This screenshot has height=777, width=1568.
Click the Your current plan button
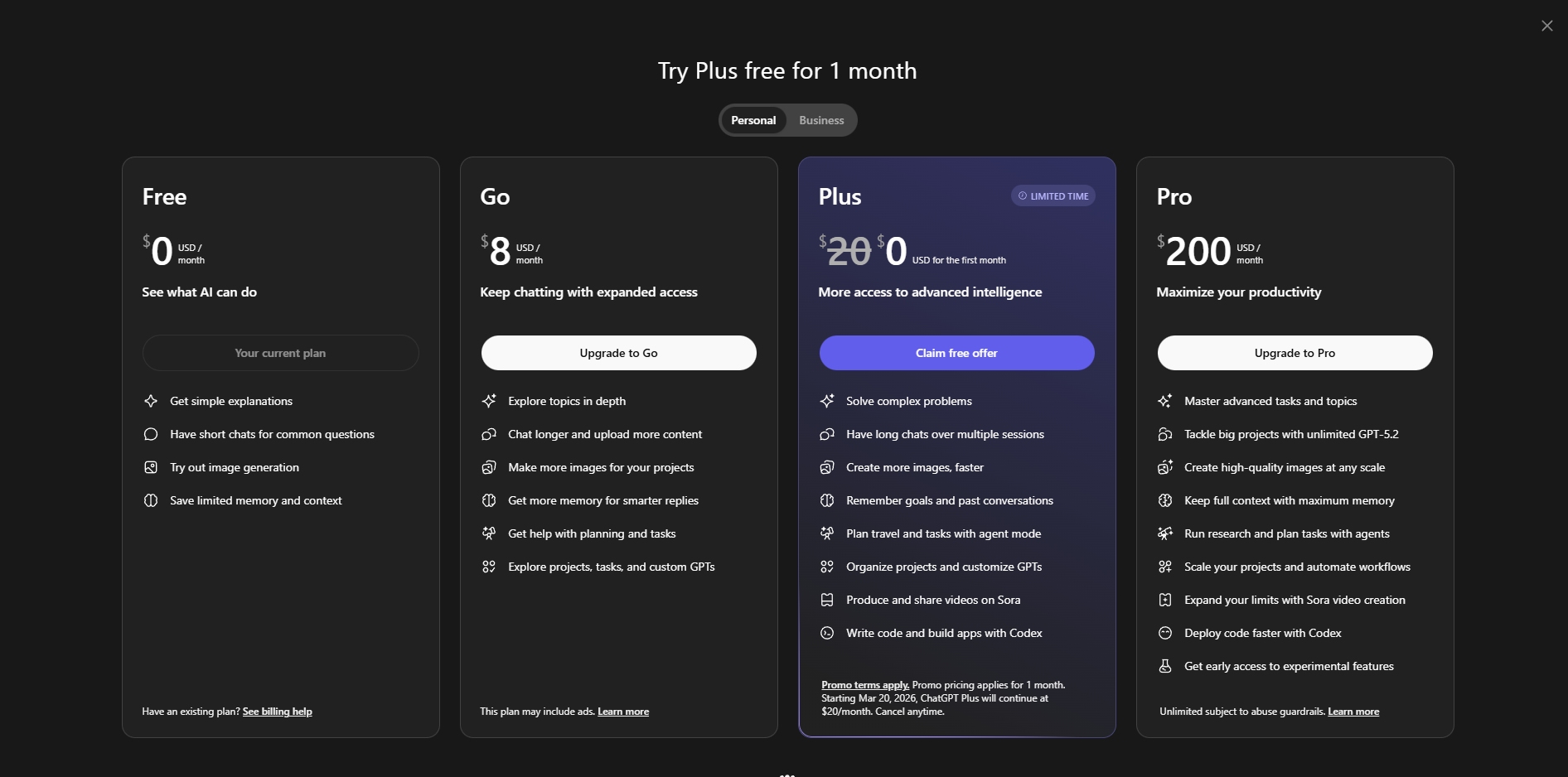[280, 353]
